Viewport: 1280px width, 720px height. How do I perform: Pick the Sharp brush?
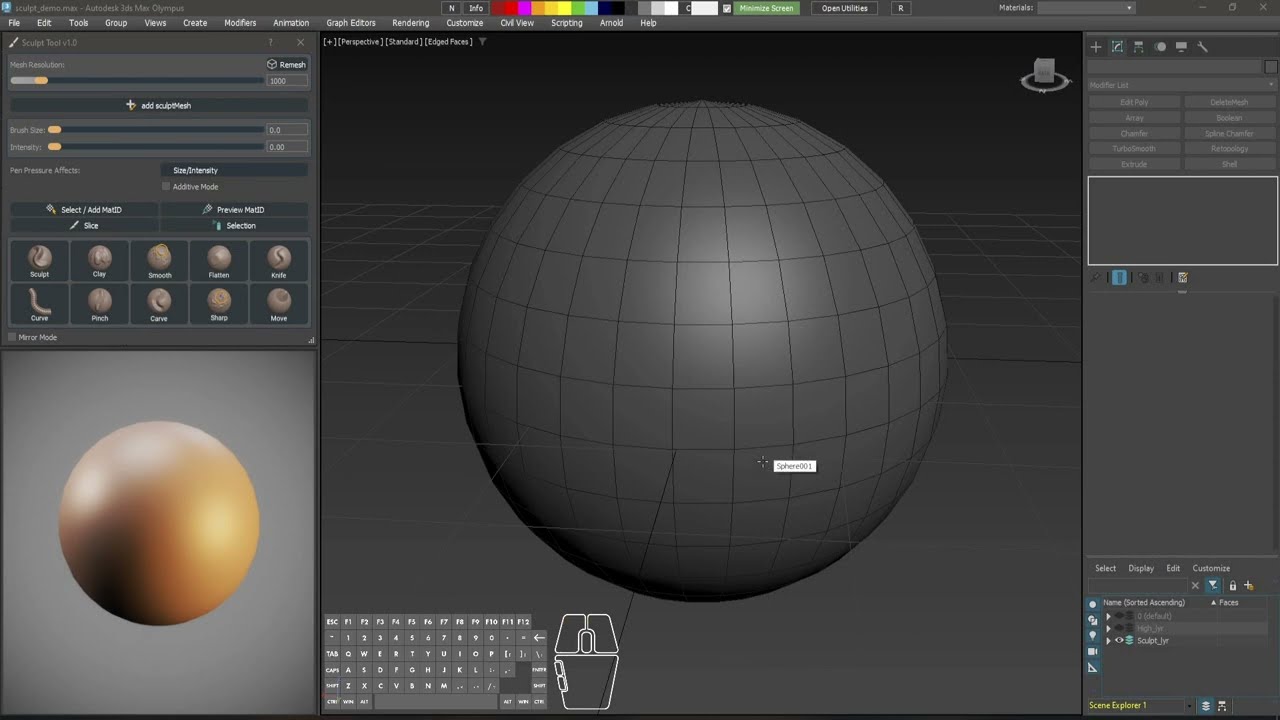click(219, 304)
